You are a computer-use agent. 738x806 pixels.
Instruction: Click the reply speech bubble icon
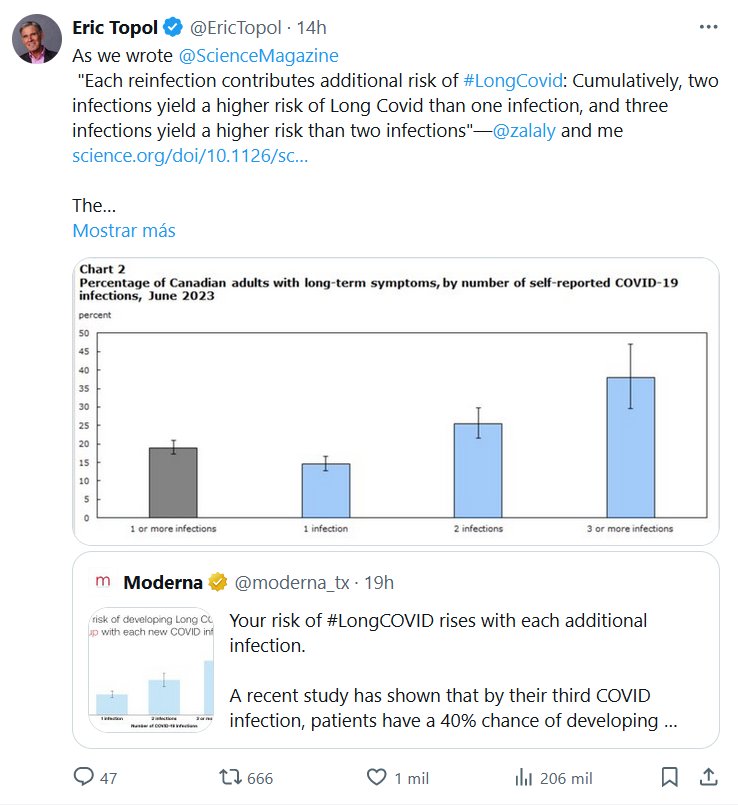click(x=84, y=777)
